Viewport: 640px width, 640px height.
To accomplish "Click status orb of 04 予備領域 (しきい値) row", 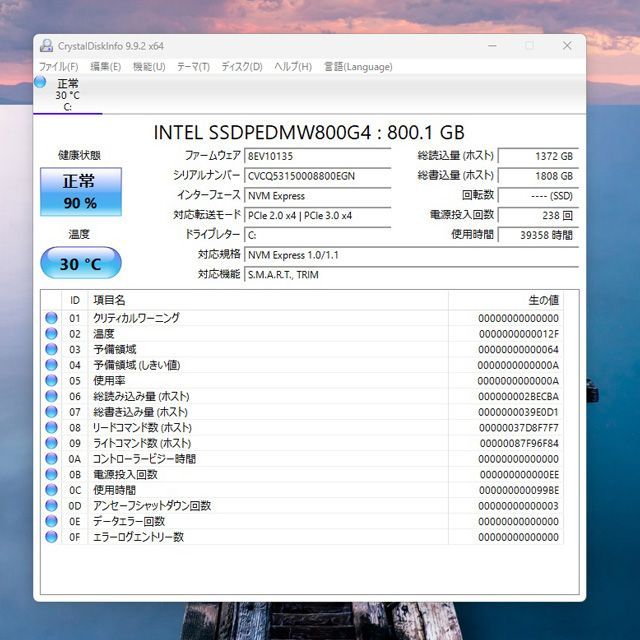I will (51, 365).
